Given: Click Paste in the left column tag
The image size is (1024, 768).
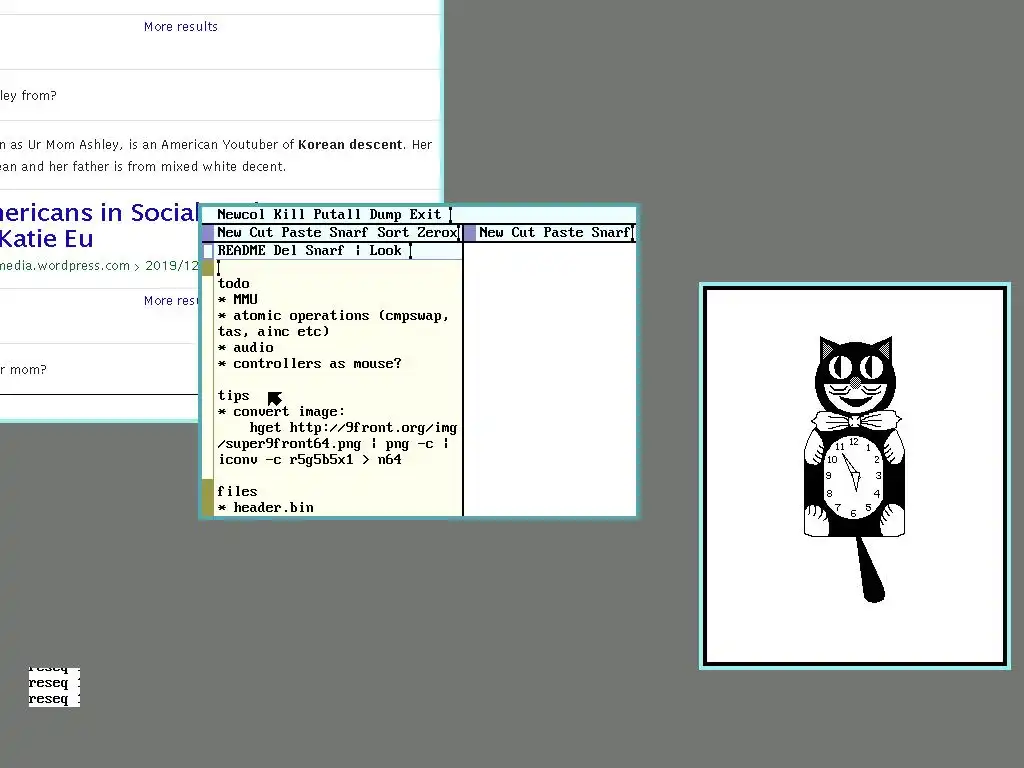Looking at the screenshot, I should click(301, 232).
